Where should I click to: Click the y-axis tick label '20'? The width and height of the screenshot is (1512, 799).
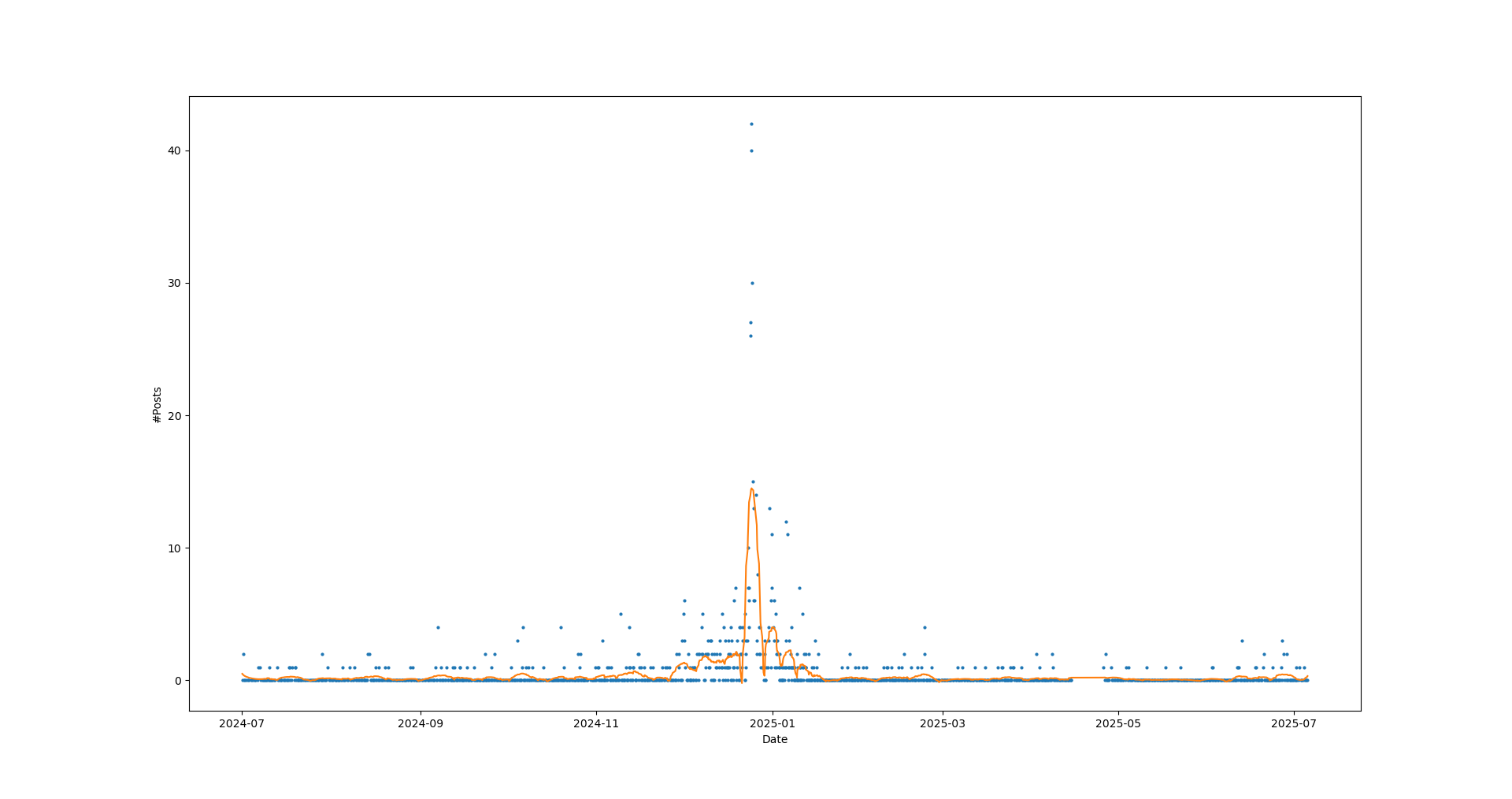(x=174, y=415)
